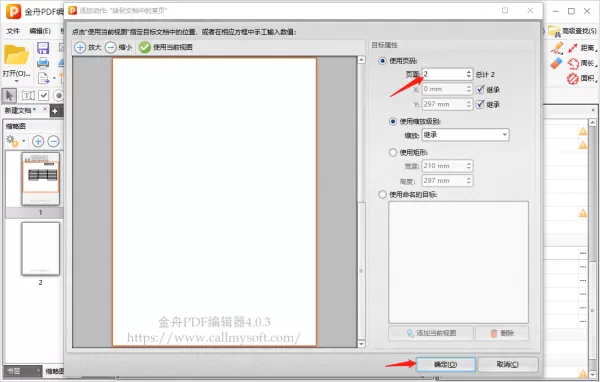Expand the gear options dropdown arrow
The width and height of the screenshot is (600, 382).
(x=23, y=141)
